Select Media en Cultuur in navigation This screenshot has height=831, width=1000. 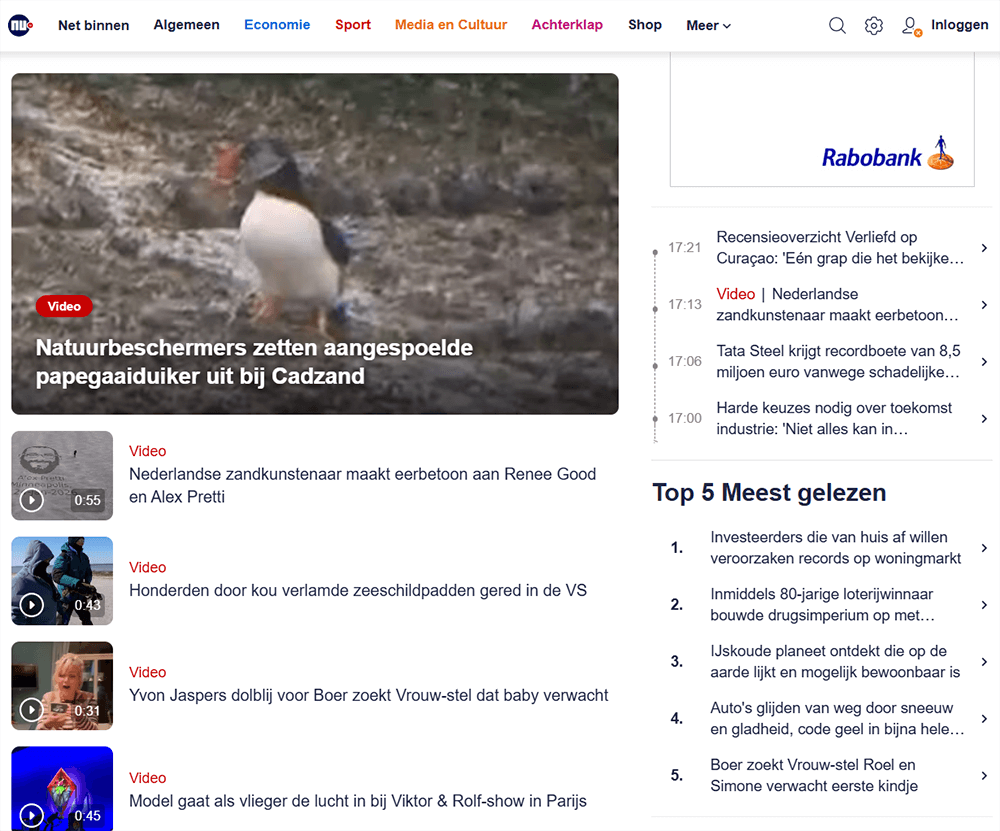pyautogui.click(x=451, y=25)
